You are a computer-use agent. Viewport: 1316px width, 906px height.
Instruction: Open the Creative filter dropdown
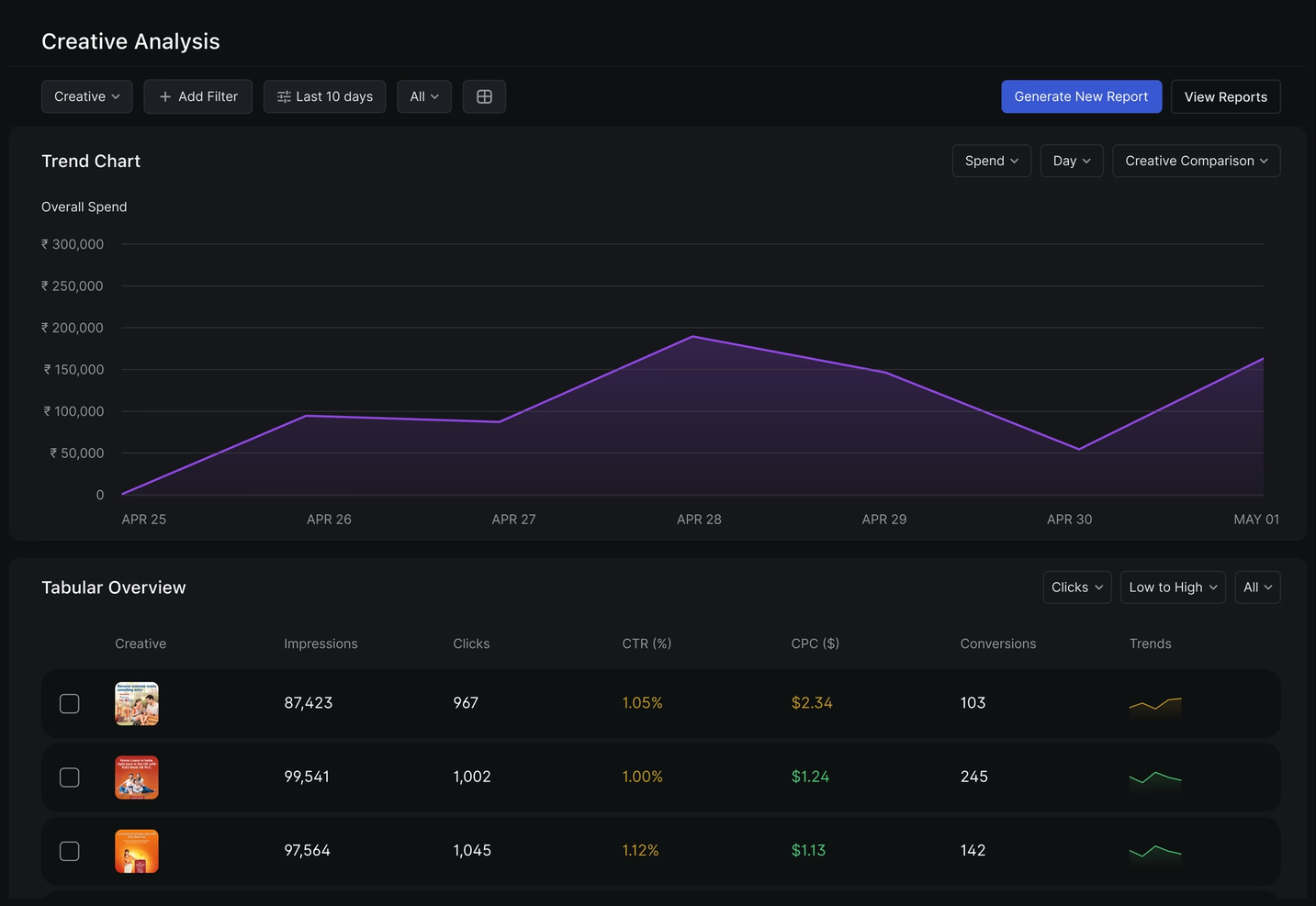tap(86, 96)
